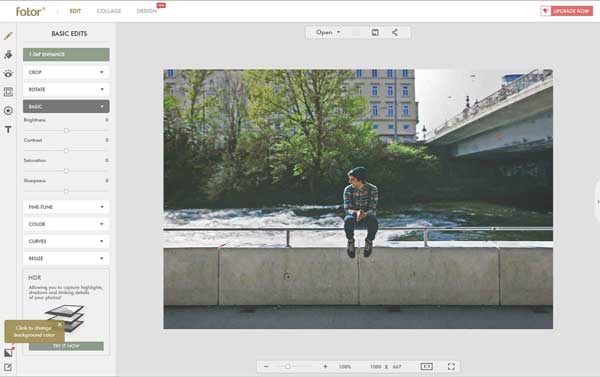This screenshot has height=377, width=600.
Task: Click the Contrast slider handle
Action: point(66,151)
